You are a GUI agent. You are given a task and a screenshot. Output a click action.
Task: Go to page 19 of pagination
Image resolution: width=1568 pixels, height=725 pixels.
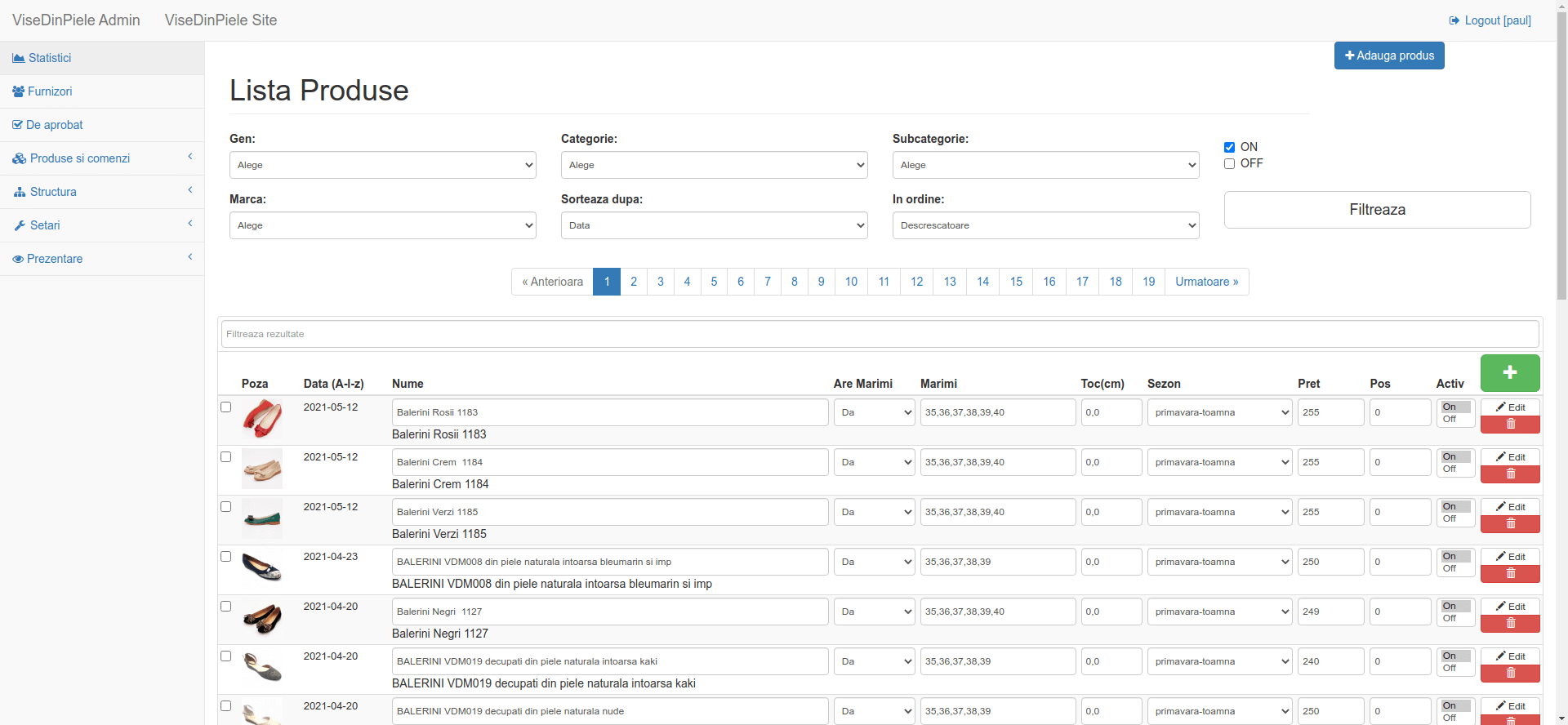click(1149, 282)
